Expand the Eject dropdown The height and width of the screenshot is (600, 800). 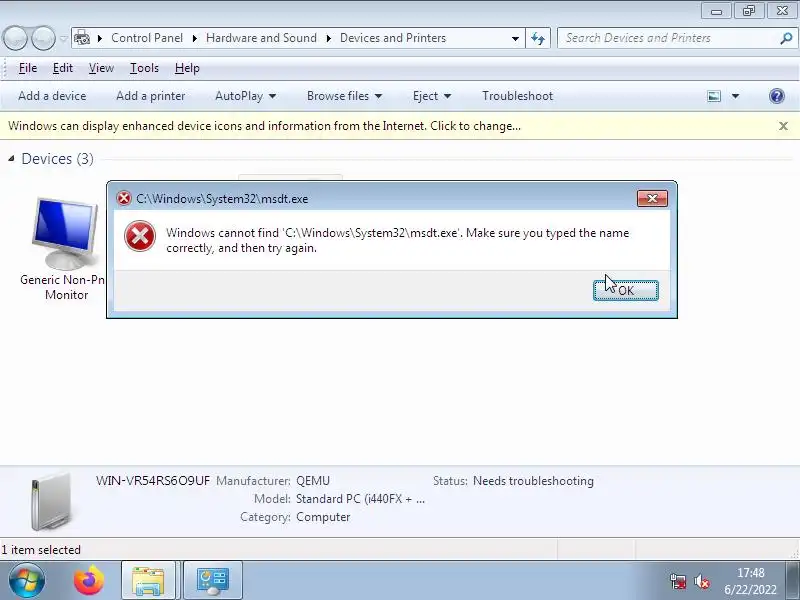pos(432,96)
